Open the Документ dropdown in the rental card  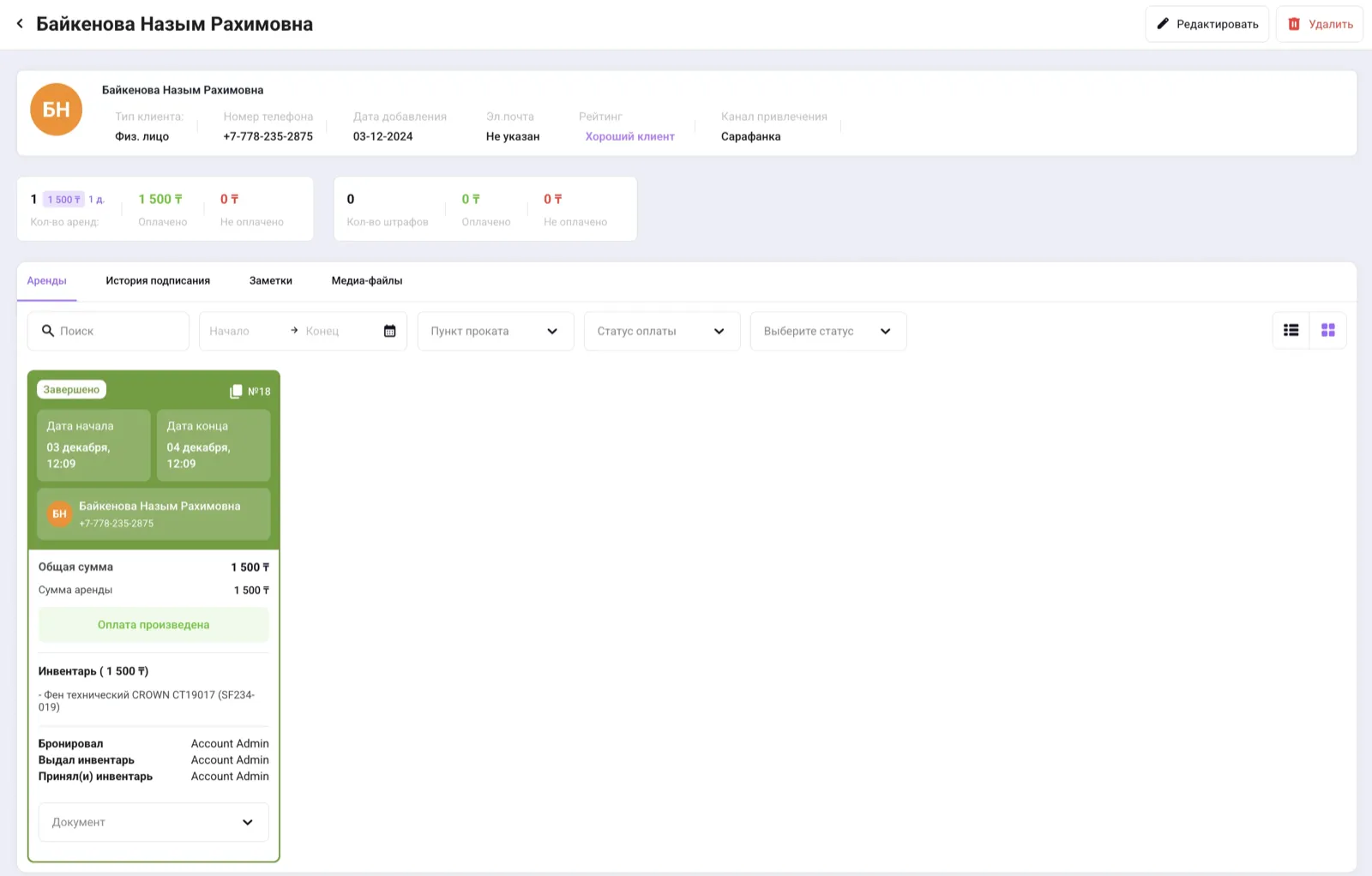pyautogui.click(x=153, y=822)
